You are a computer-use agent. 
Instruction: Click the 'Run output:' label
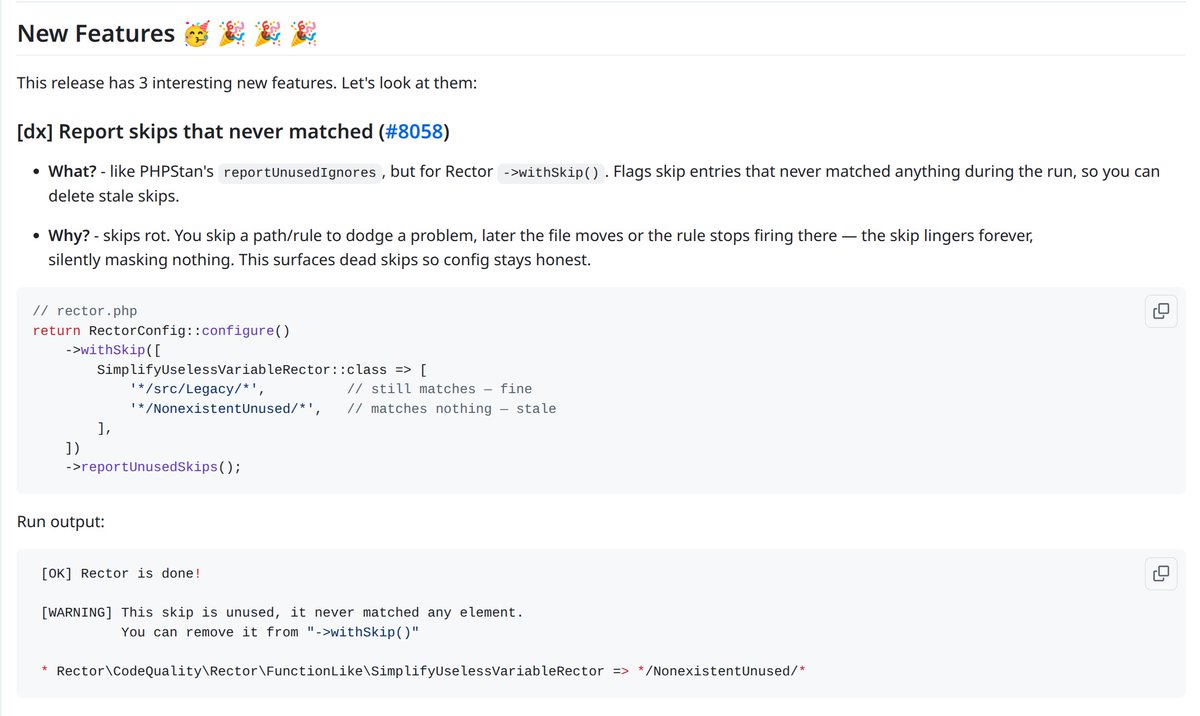[61, 522]
